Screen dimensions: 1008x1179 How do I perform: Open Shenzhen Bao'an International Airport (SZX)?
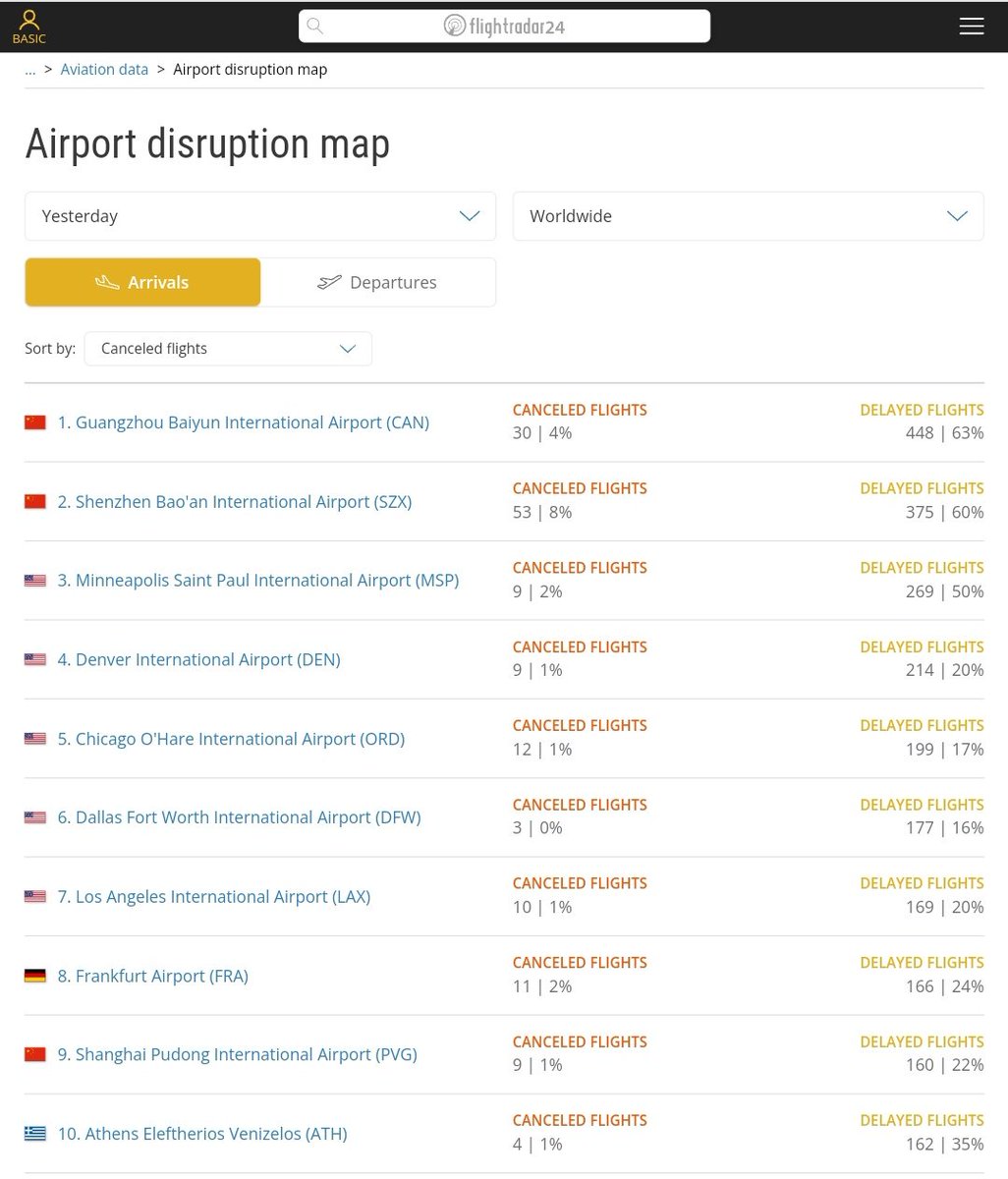coord(235,502)
